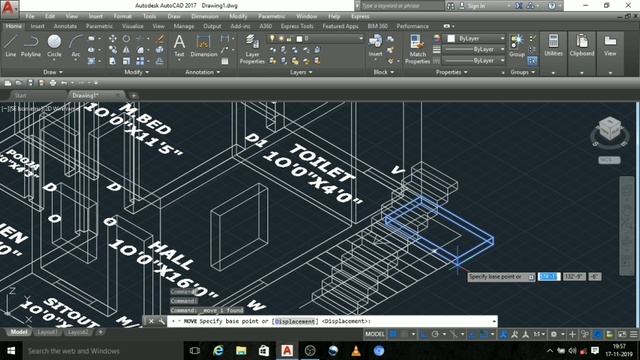Switch to Layout1 tab
The width and height of the screenshot is (640, 360).
coord(47,332)
